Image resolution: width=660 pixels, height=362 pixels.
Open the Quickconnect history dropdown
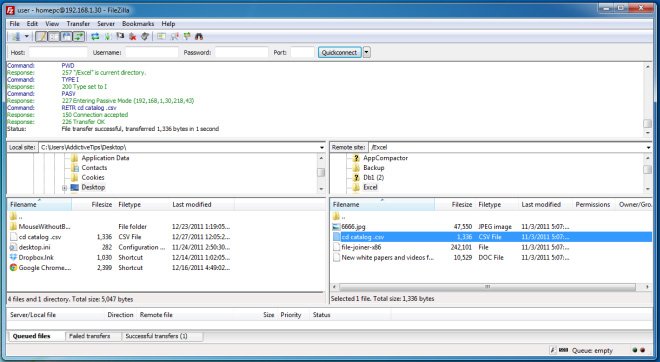click(x=367, y=53)
